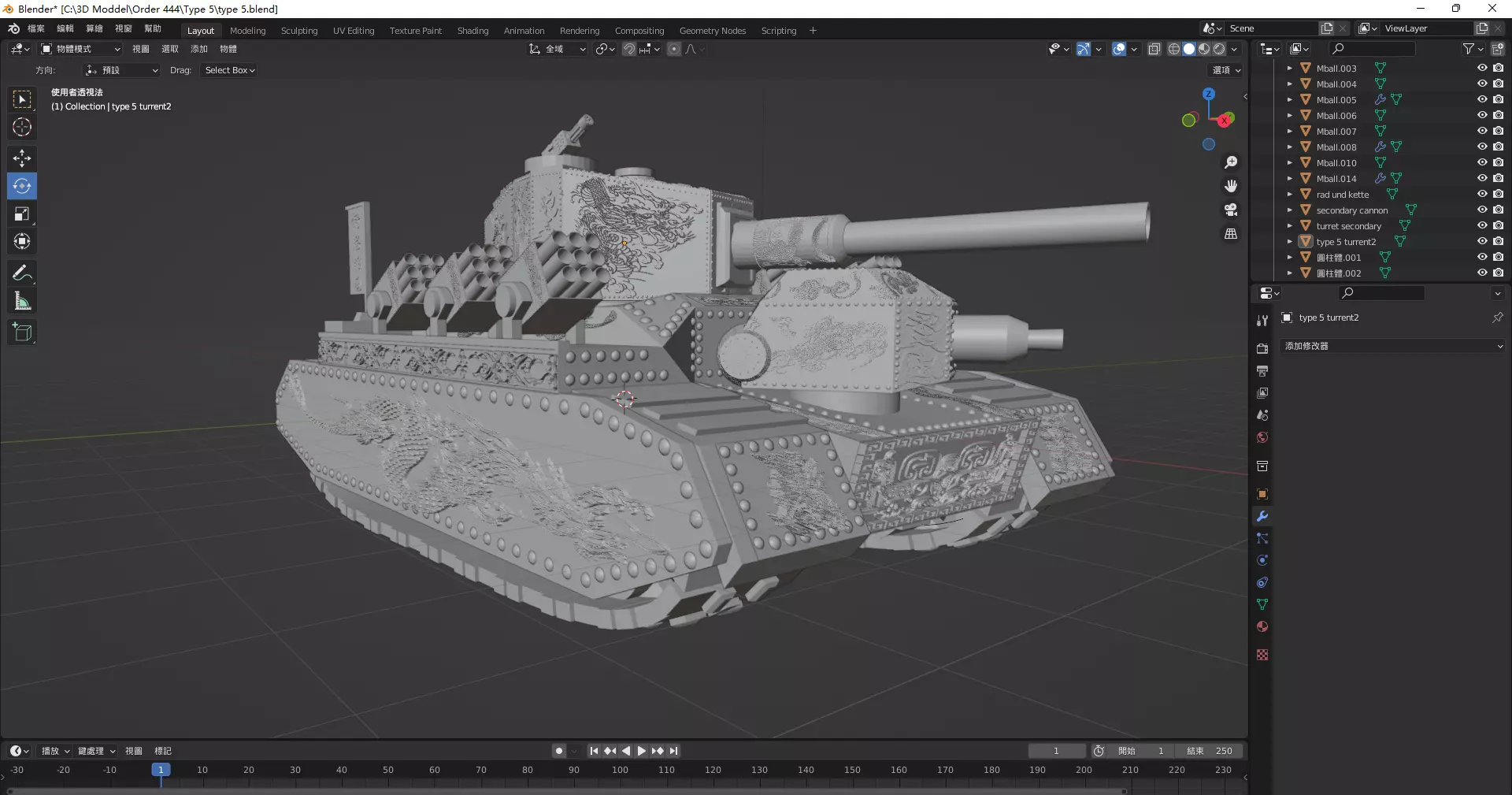Hide Mball.003 in viewport
The width and height of the screenshot is (1512, 795).
1482,68
